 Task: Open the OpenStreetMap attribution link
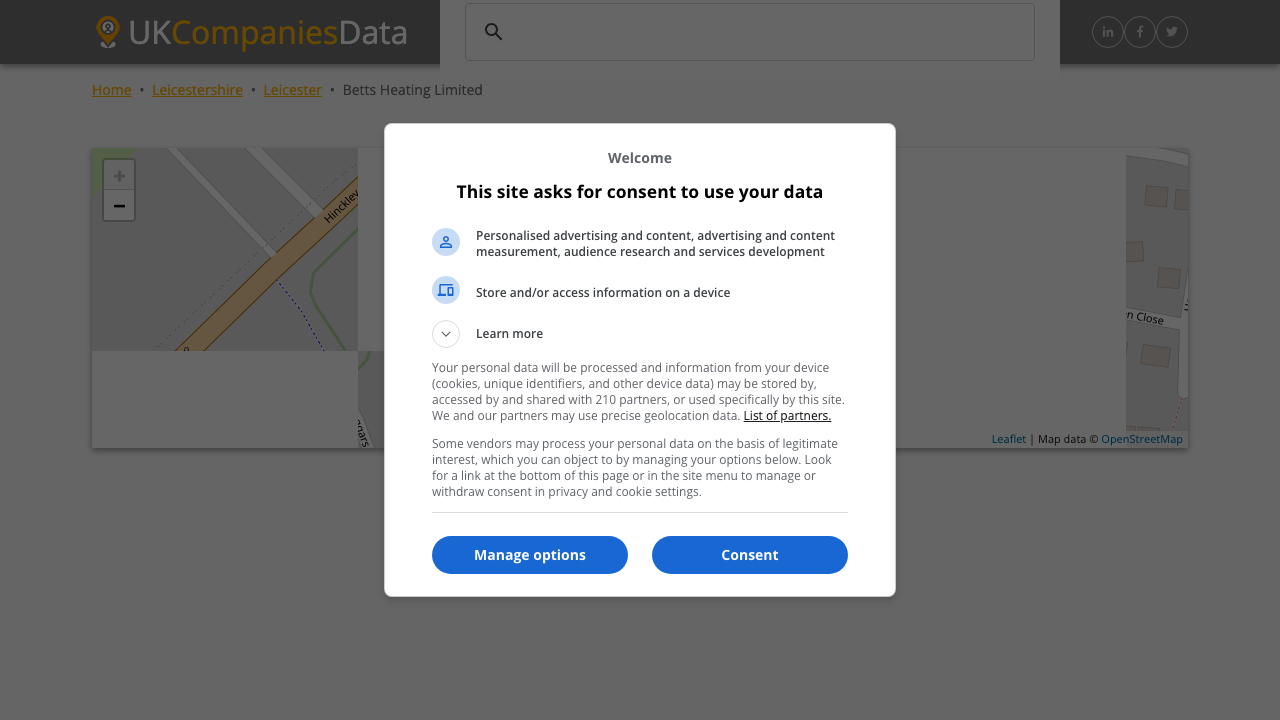1141,439
